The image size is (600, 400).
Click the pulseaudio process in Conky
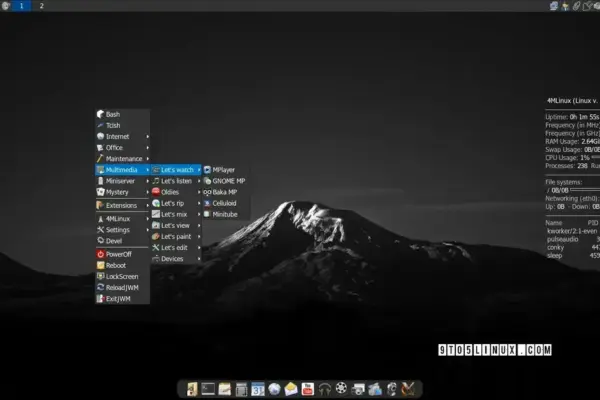tap(562, 239)
